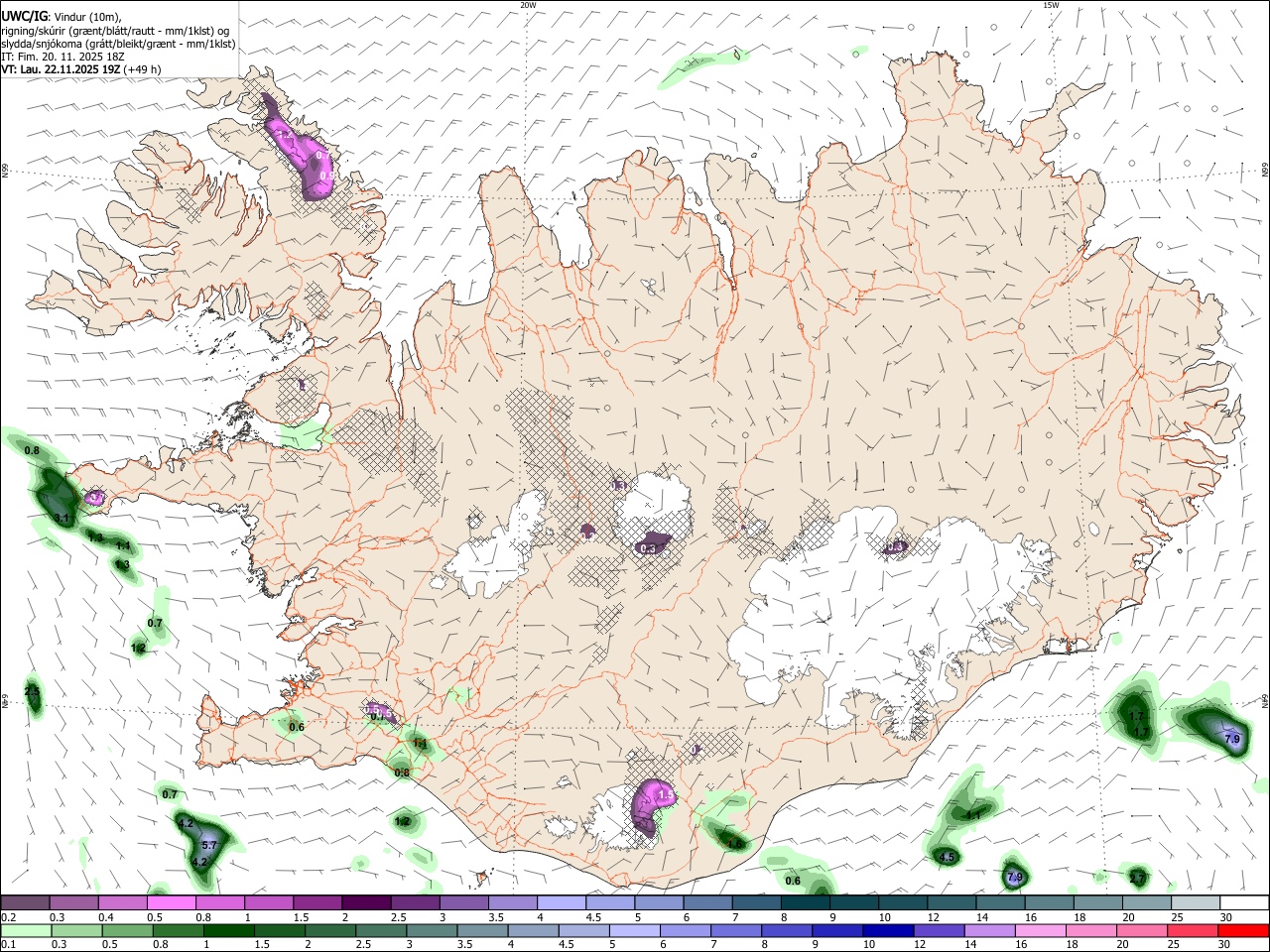Click valid time 'VT: Lau. 22.11.2025 19Z'
Viewport: 1270px width, 952px height.
(61, 69)
